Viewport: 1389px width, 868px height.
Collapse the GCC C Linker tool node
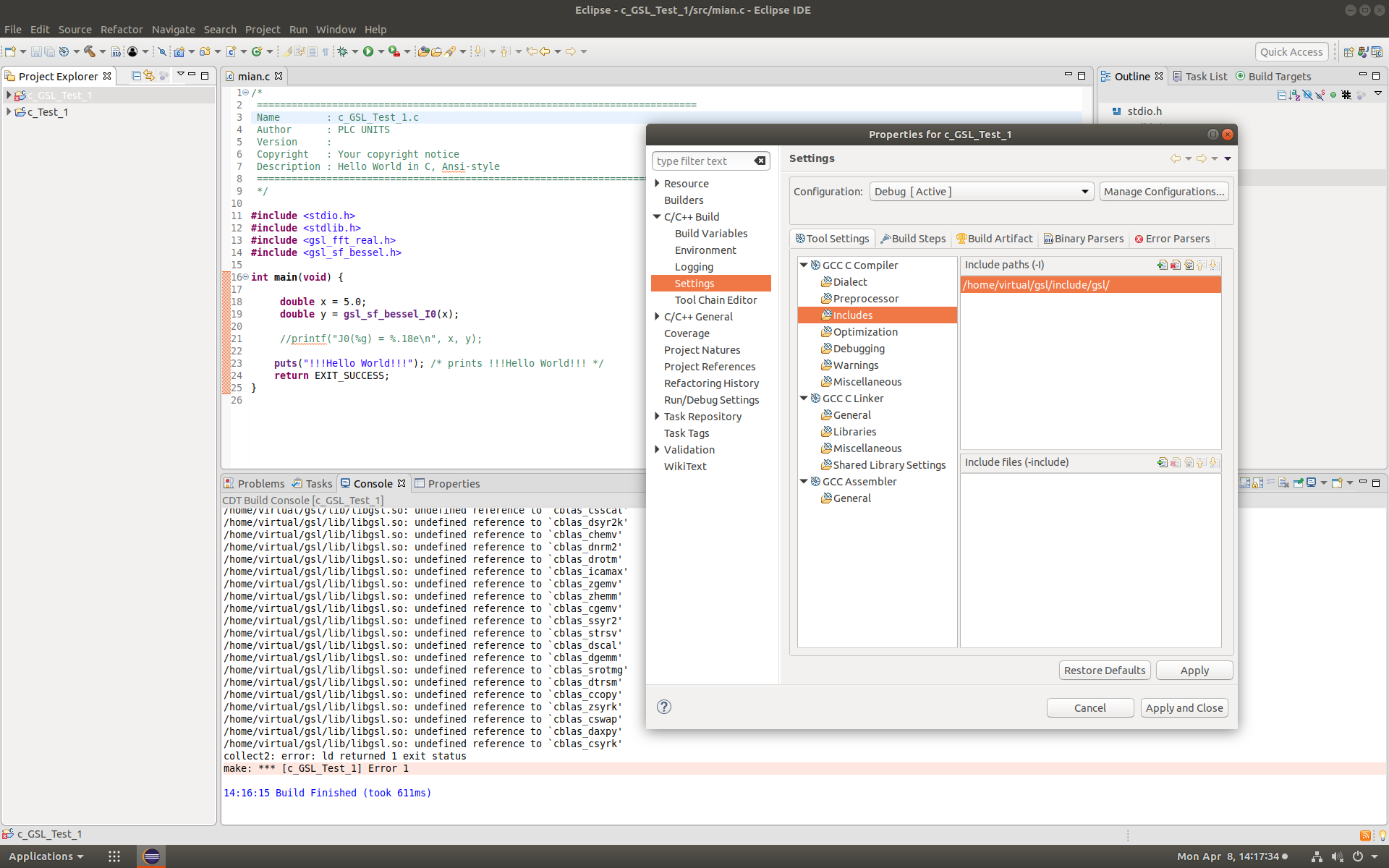(x=804, y=398)
